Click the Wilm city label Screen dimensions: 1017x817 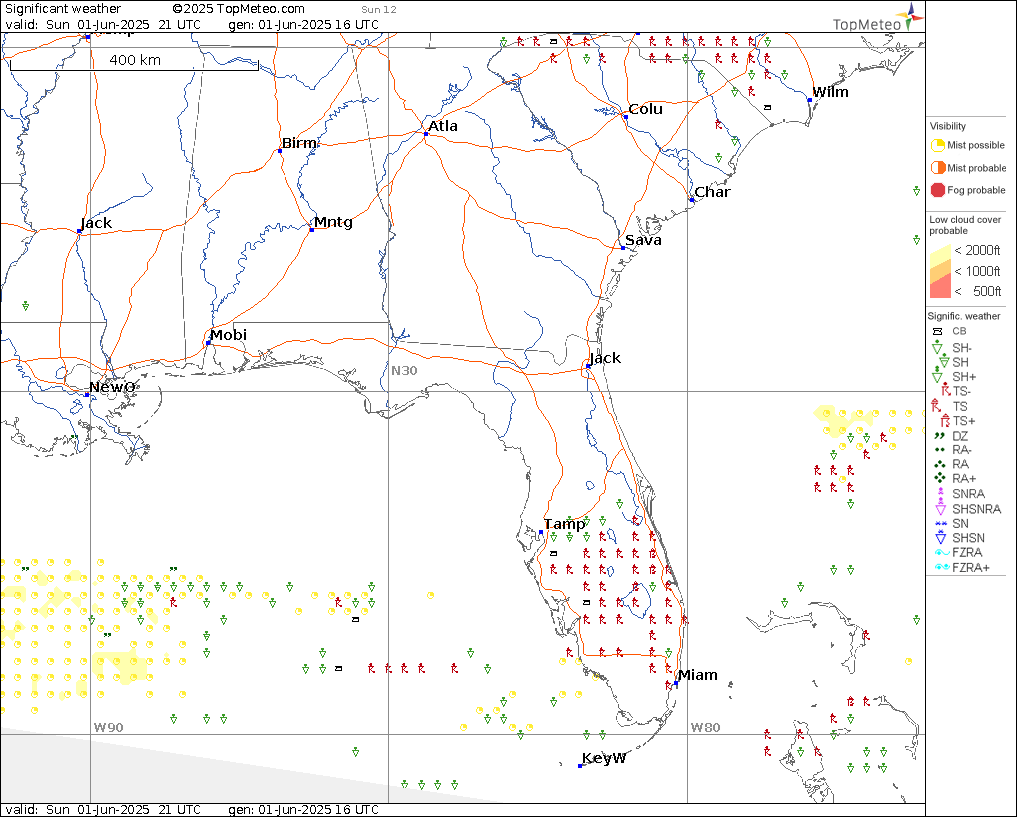pyautogui.click(x=830, y=92)
